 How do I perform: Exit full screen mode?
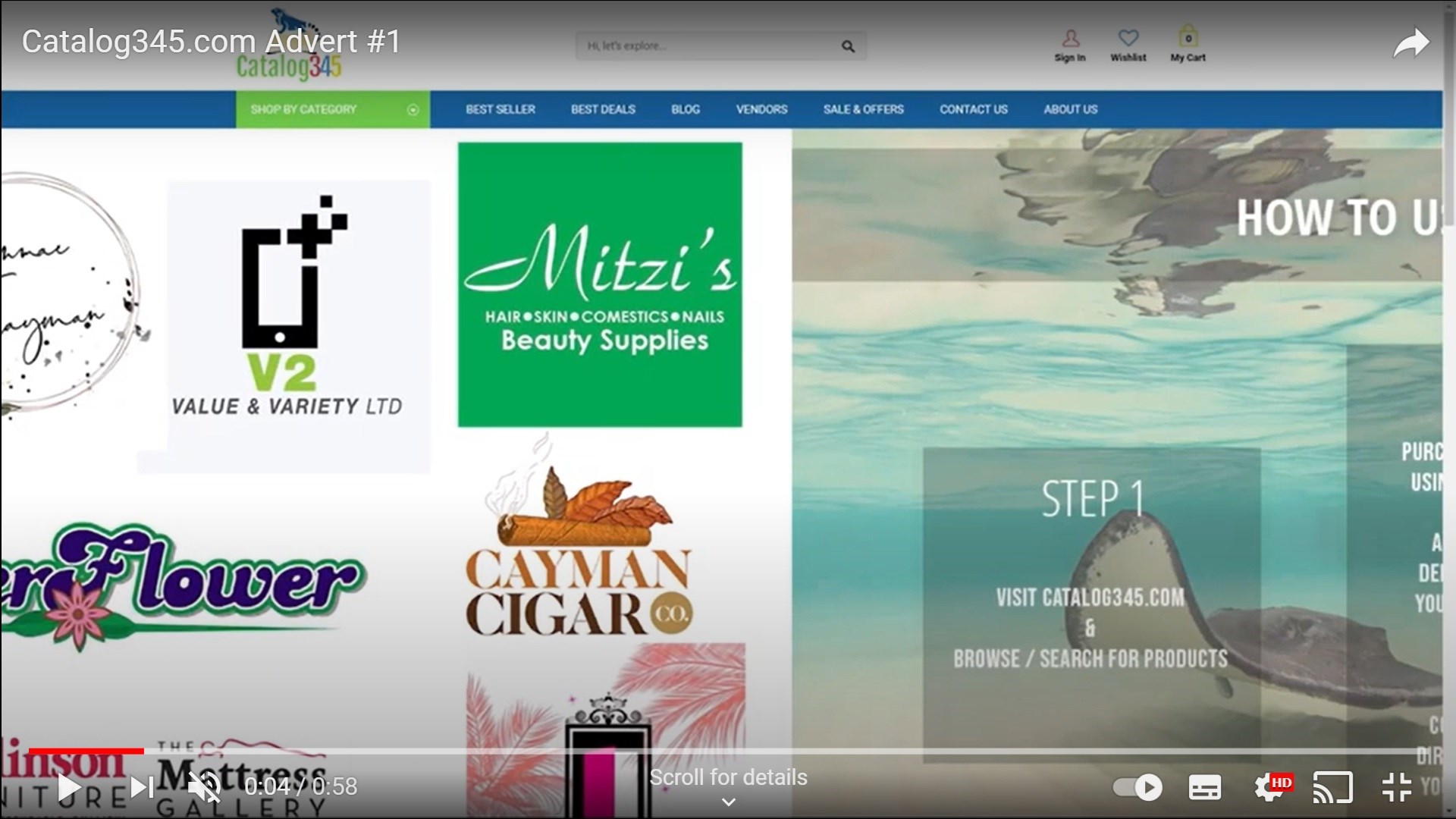[1396, 787]
